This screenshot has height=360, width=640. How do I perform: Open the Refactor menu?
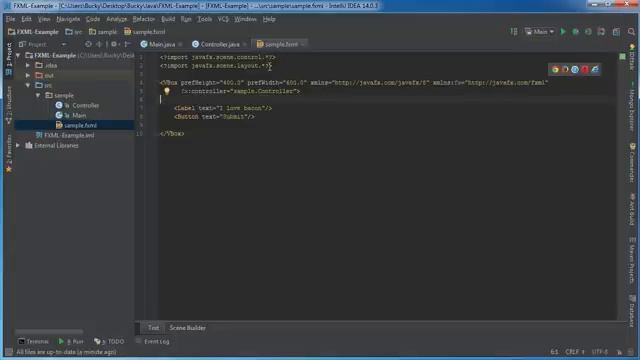(x=144, y=19)
